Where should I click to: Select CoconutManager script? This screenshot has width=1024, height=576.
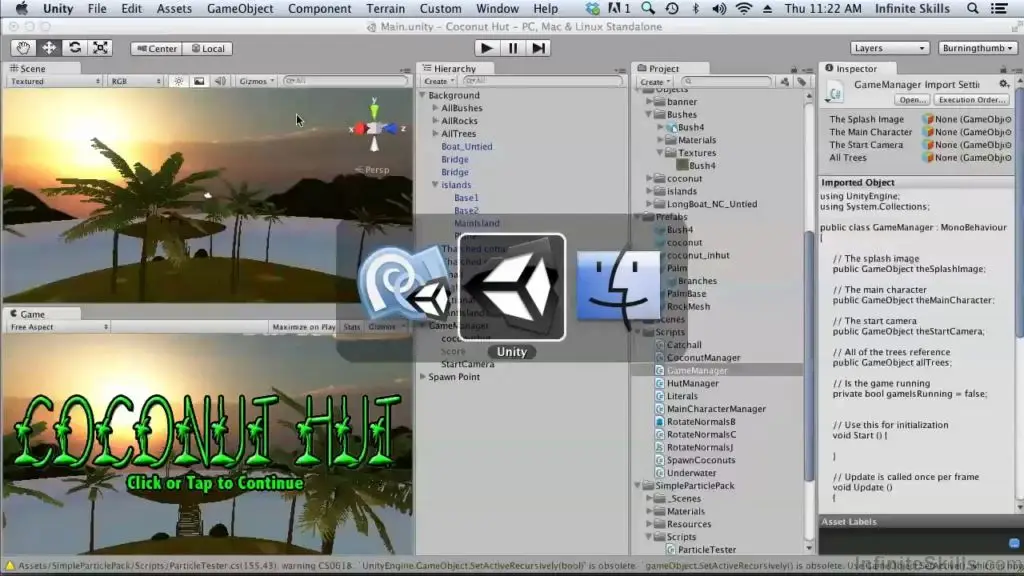point(703,358)
